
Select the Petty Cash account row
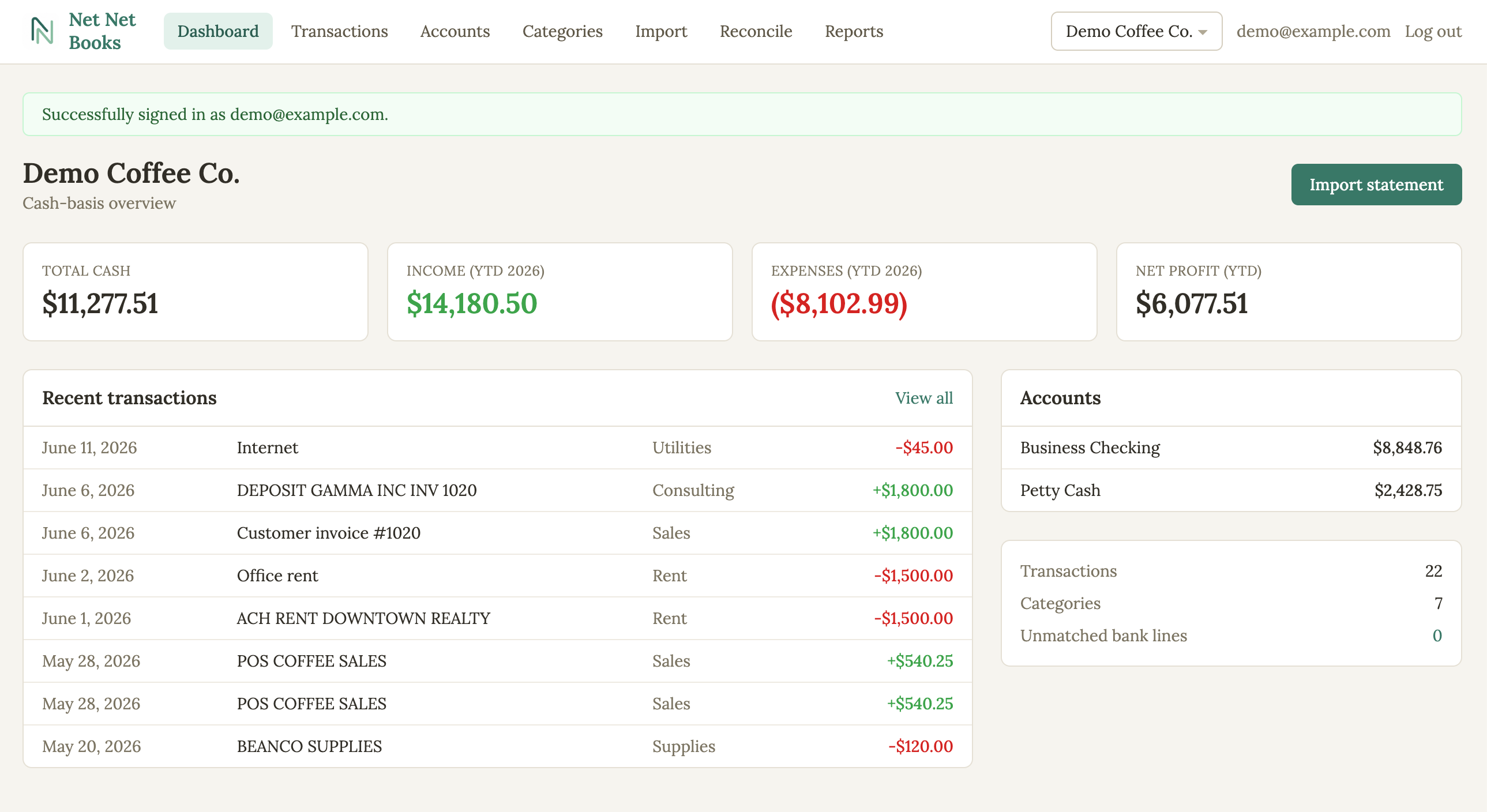coord(1231,491)
